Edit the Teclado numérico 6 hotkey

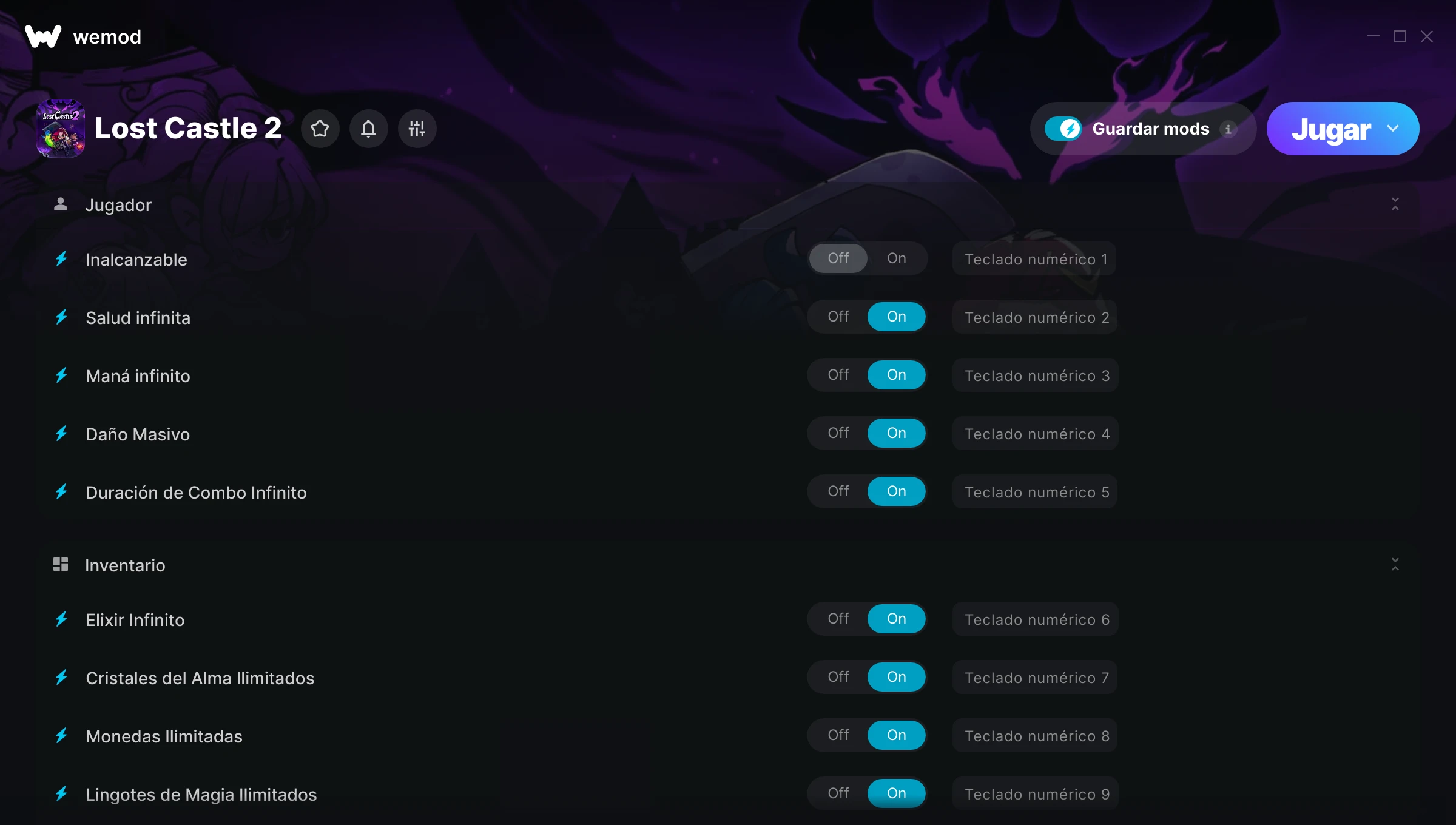(1036, 619)
